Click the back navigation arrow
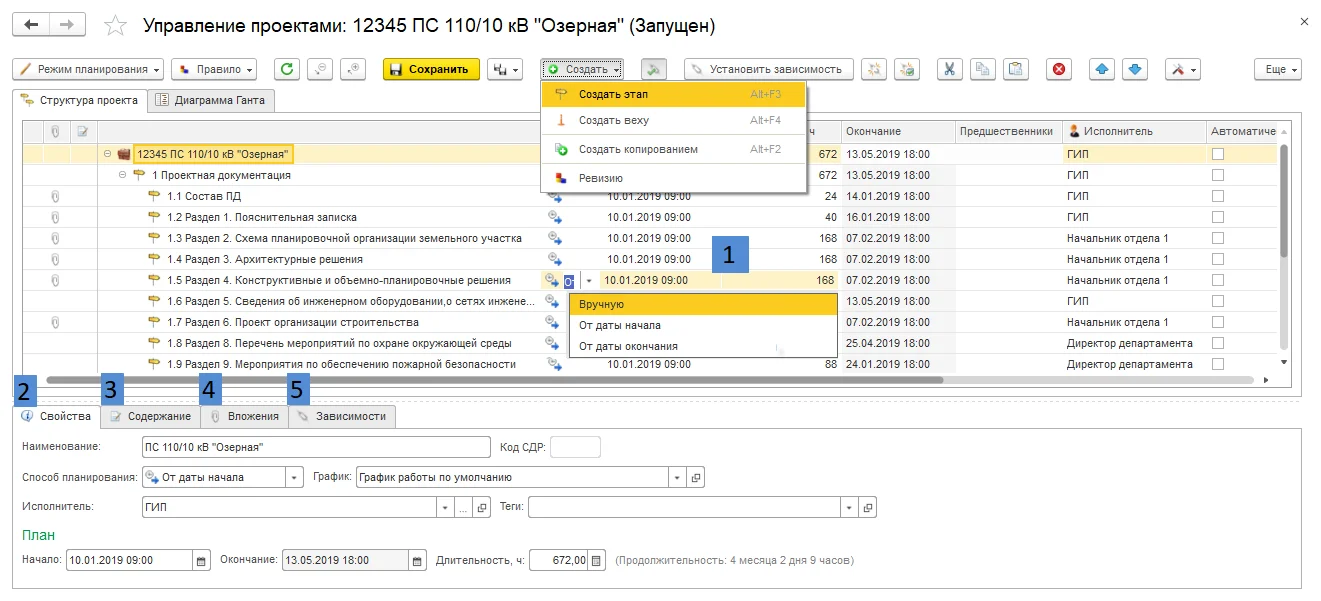 point(32,25)
